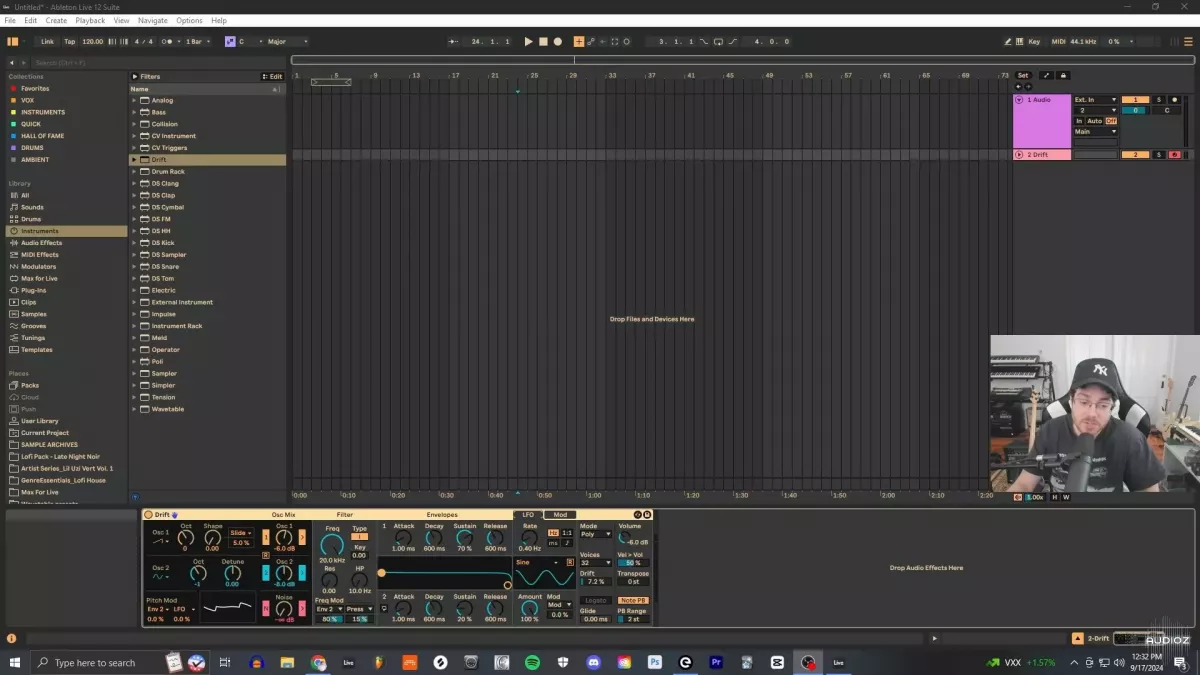Toggle draw mode pencil icon
Image resolution: width=1200 pixels, height=675 pixels.
1008,42
